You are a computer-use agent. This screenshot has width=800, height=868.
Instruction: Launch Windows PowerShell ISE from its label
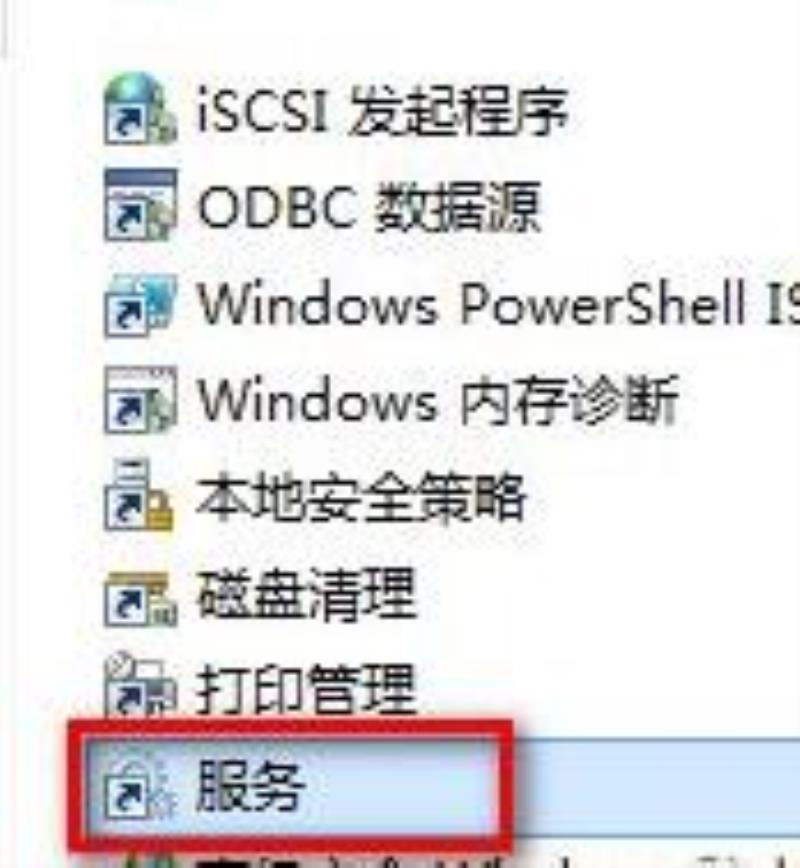[498, 303]
